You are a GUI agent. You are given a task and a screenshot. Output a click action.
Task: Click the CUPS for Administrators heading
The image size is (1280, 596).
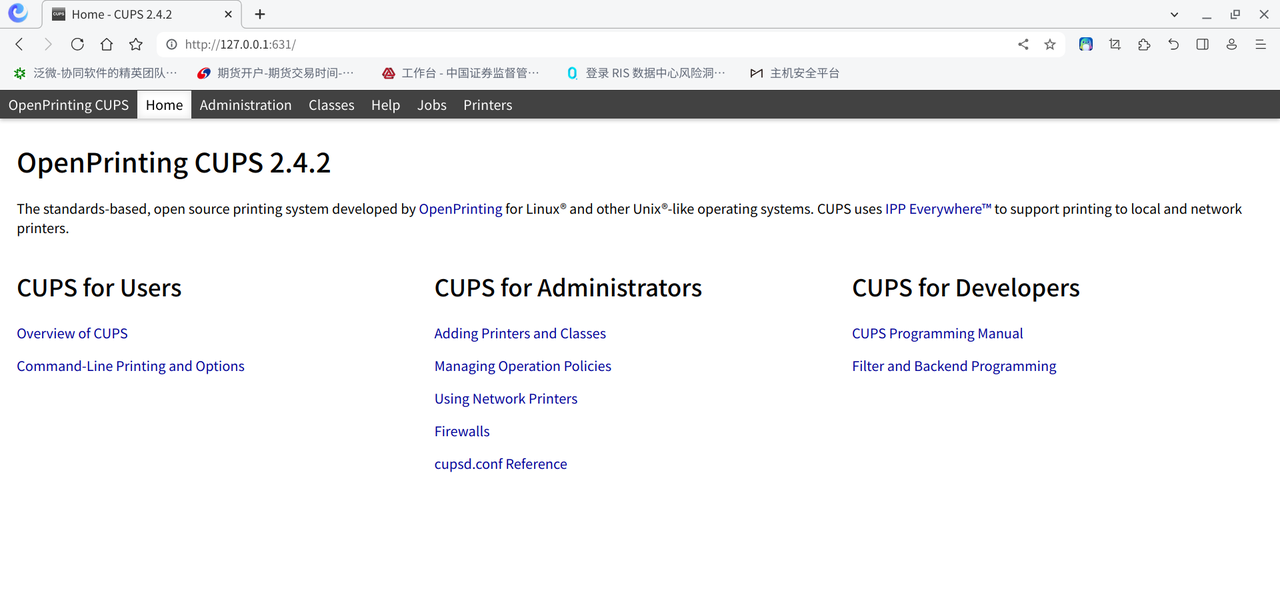click(x=568, y=288)
